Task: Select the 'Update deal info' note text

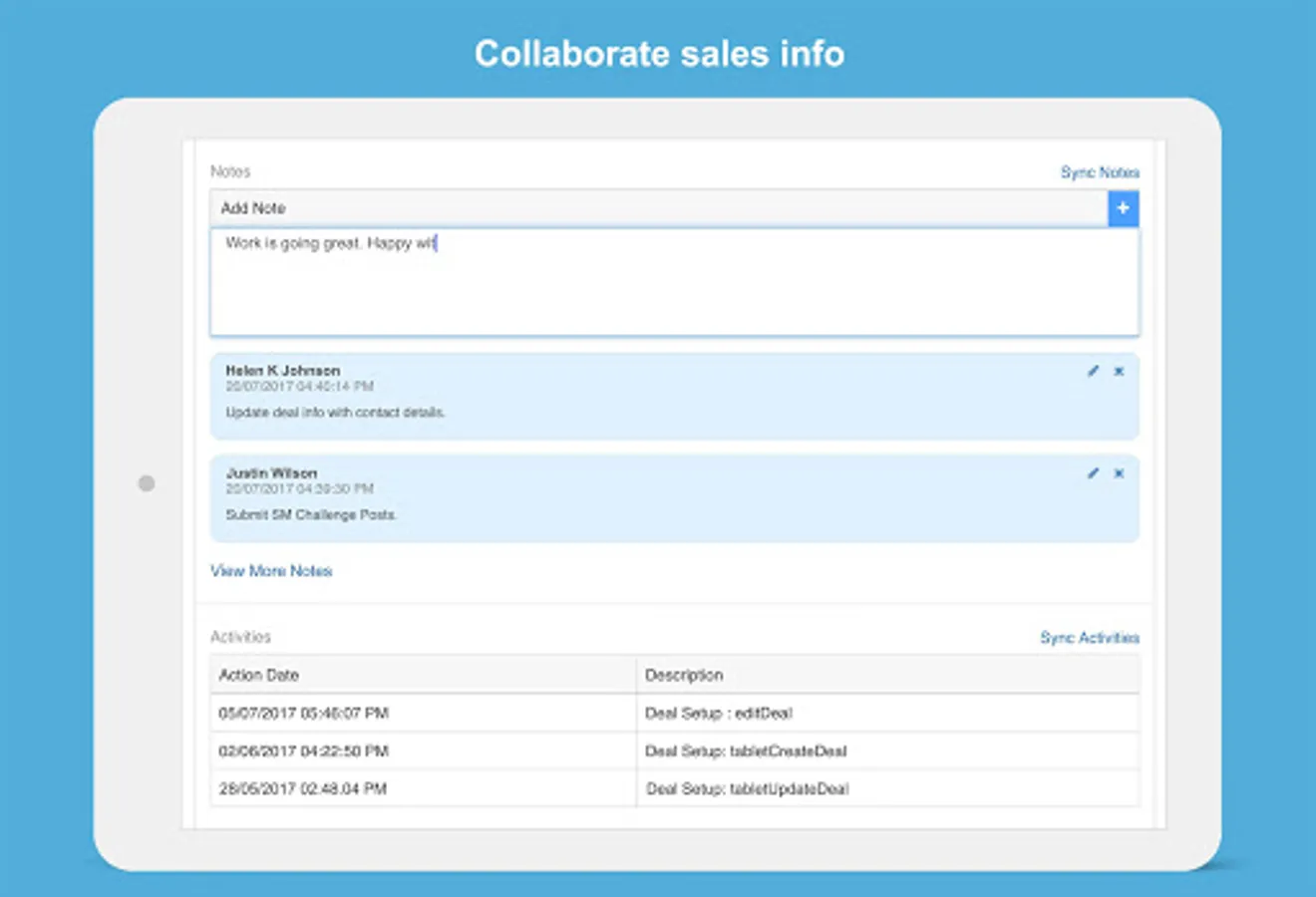Action: click(335, 413)
